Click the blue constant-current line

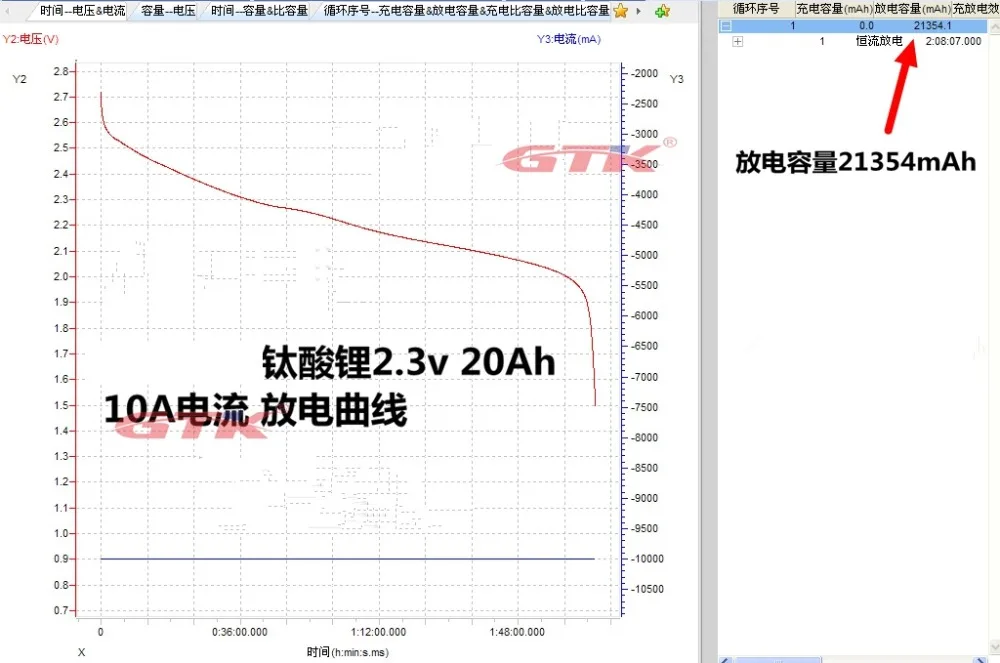(348, 558)
